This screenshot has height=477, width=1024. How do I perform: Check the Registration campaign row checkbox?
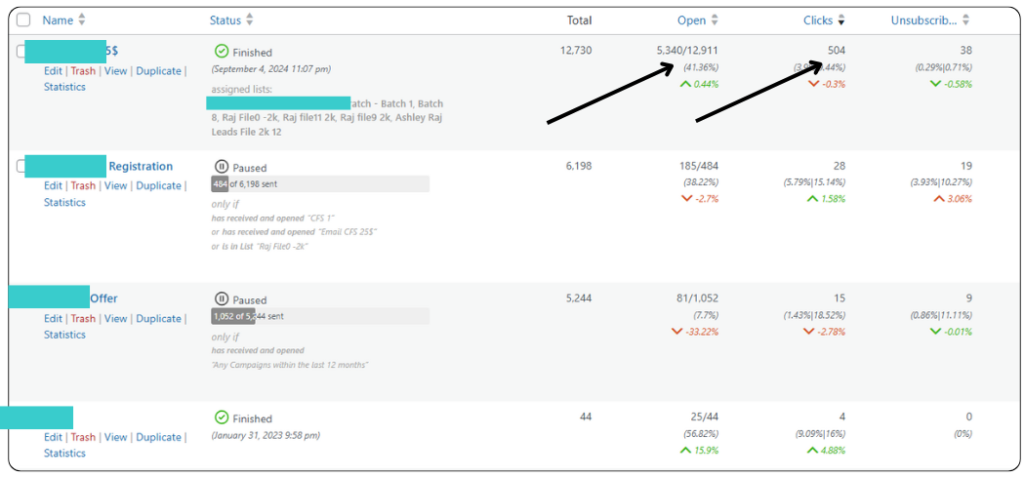click(x=21, y=167)
